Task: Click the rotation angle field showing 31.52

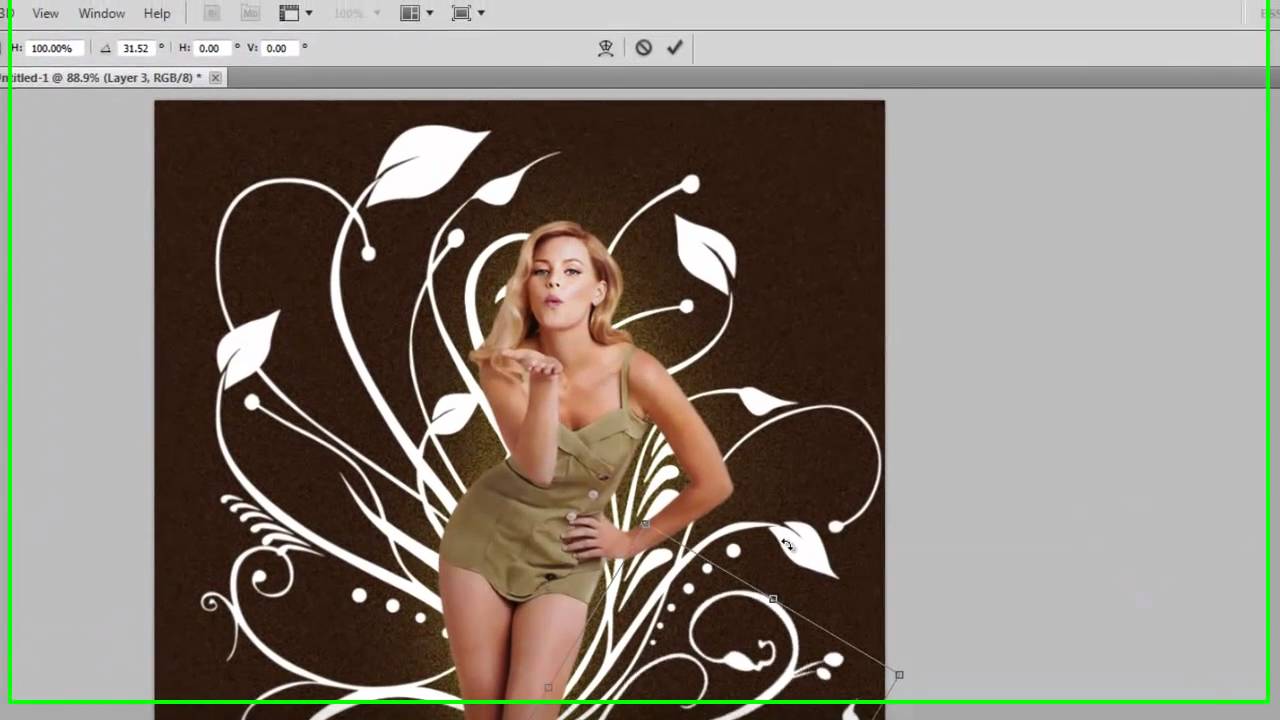Action: tap(135, 48)
